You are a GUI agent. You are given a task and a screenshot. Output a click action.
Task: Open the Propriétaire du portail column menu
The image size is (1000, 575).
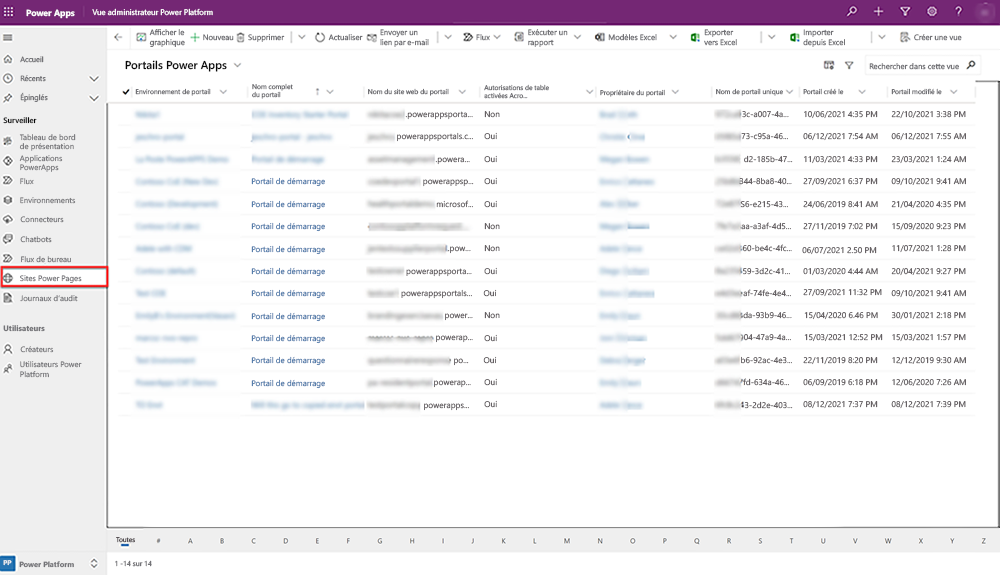(x=675, y=92)
